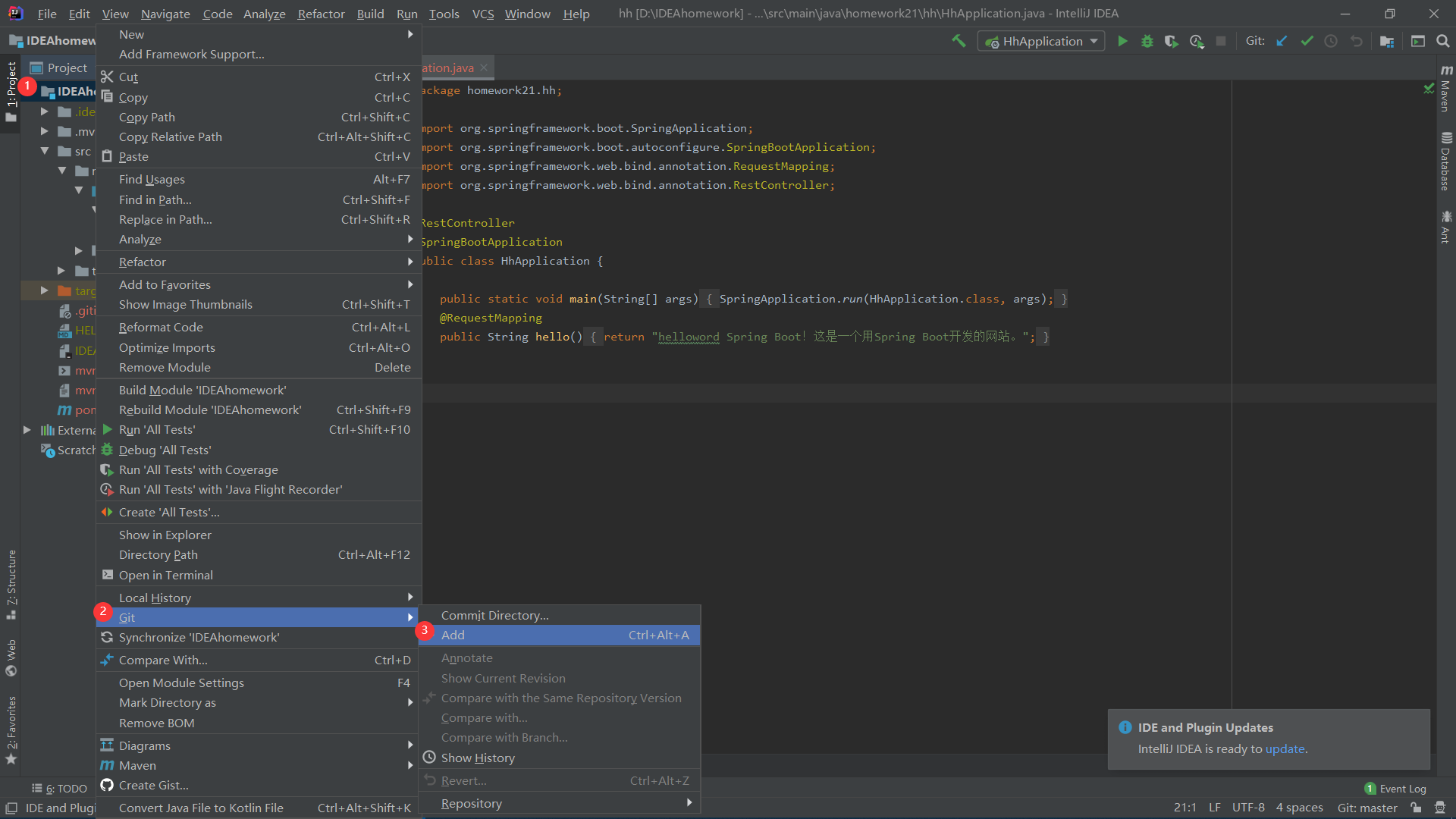Toggle the Web side panel
This screenshot has height=819, width=1456.
[x=11, y=657]
